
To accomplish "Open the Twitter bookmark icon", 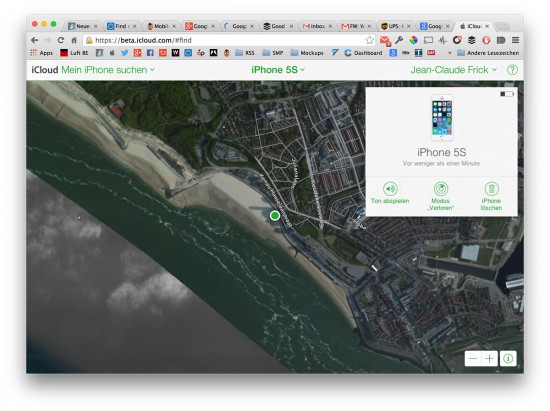I will pyautogui.click(x=125, y=53).
